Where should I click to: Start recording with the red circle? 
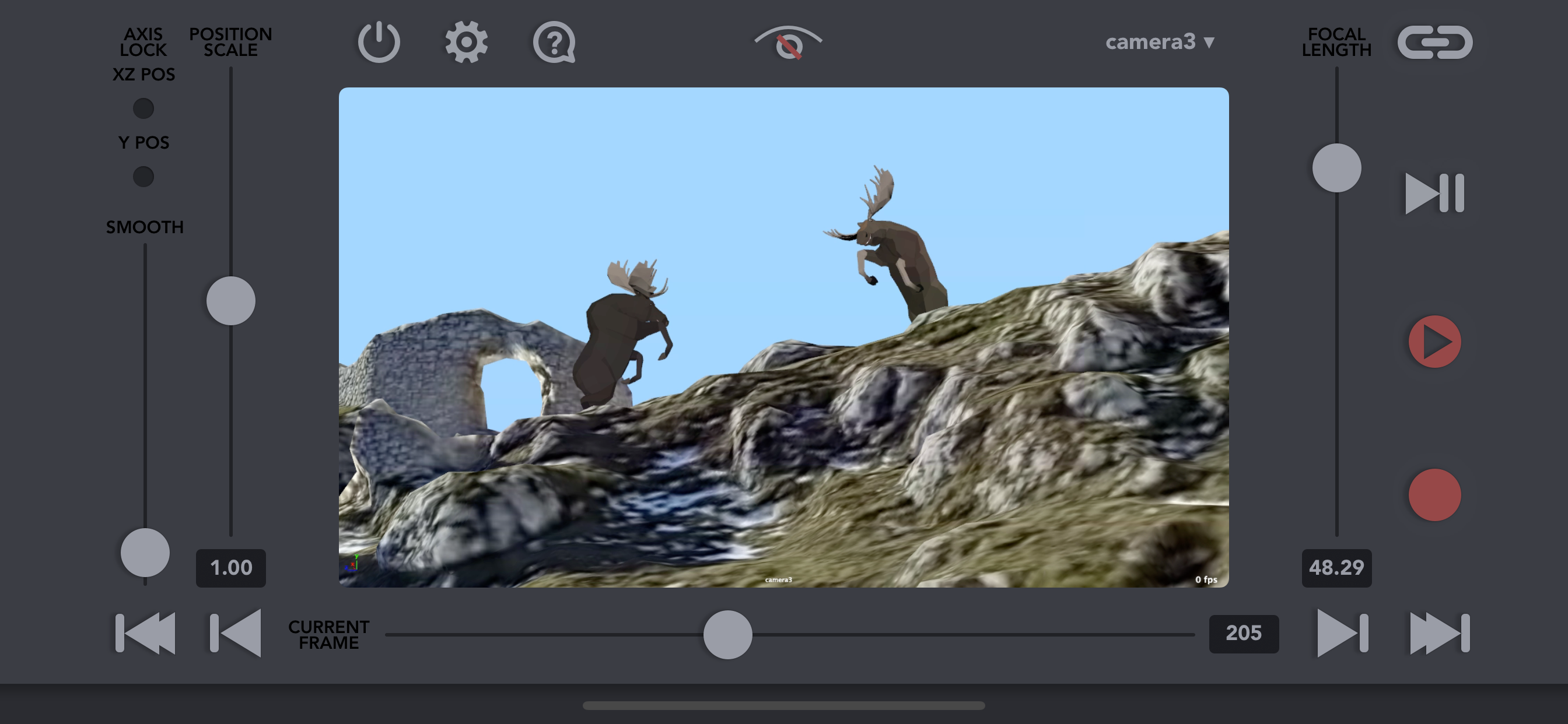click(x=1434, y=495)
